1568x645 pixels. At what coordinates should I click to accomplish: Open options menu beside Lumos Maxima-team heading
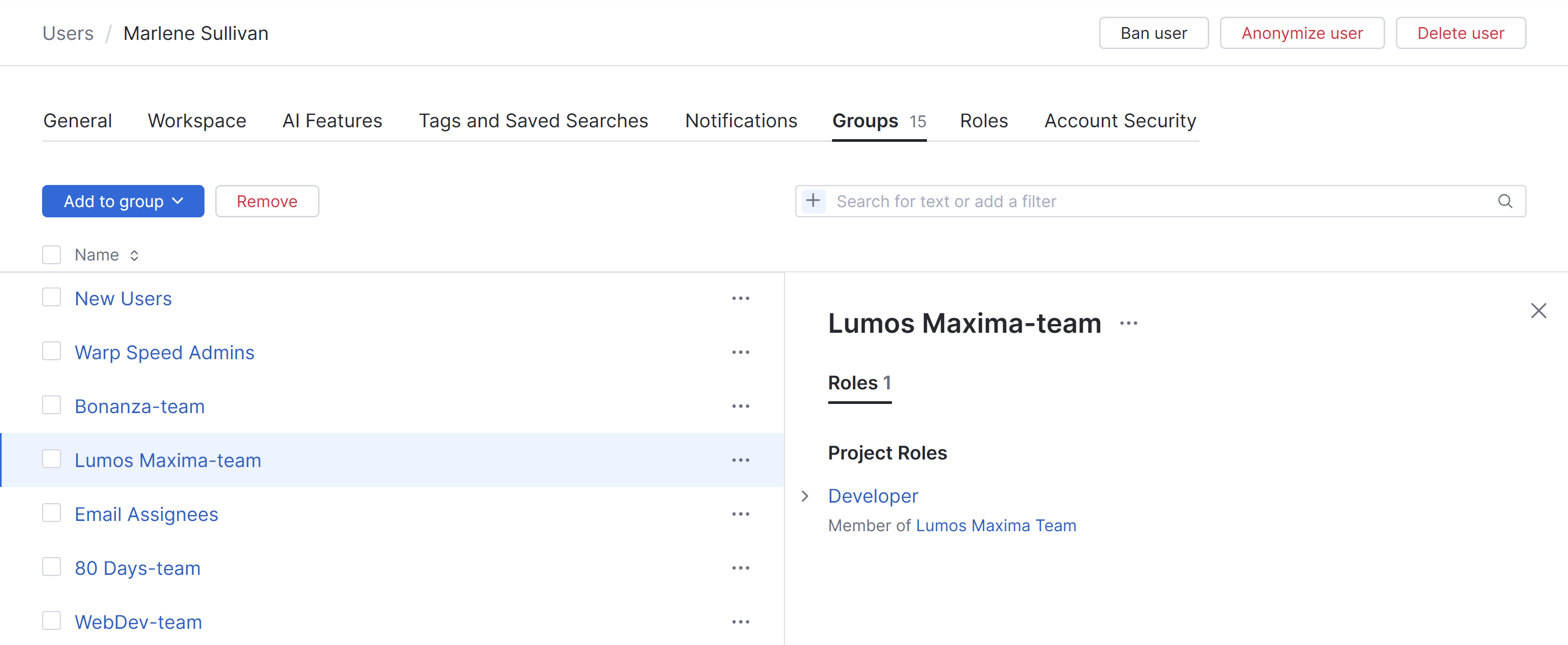click(x=1128, y=324)
